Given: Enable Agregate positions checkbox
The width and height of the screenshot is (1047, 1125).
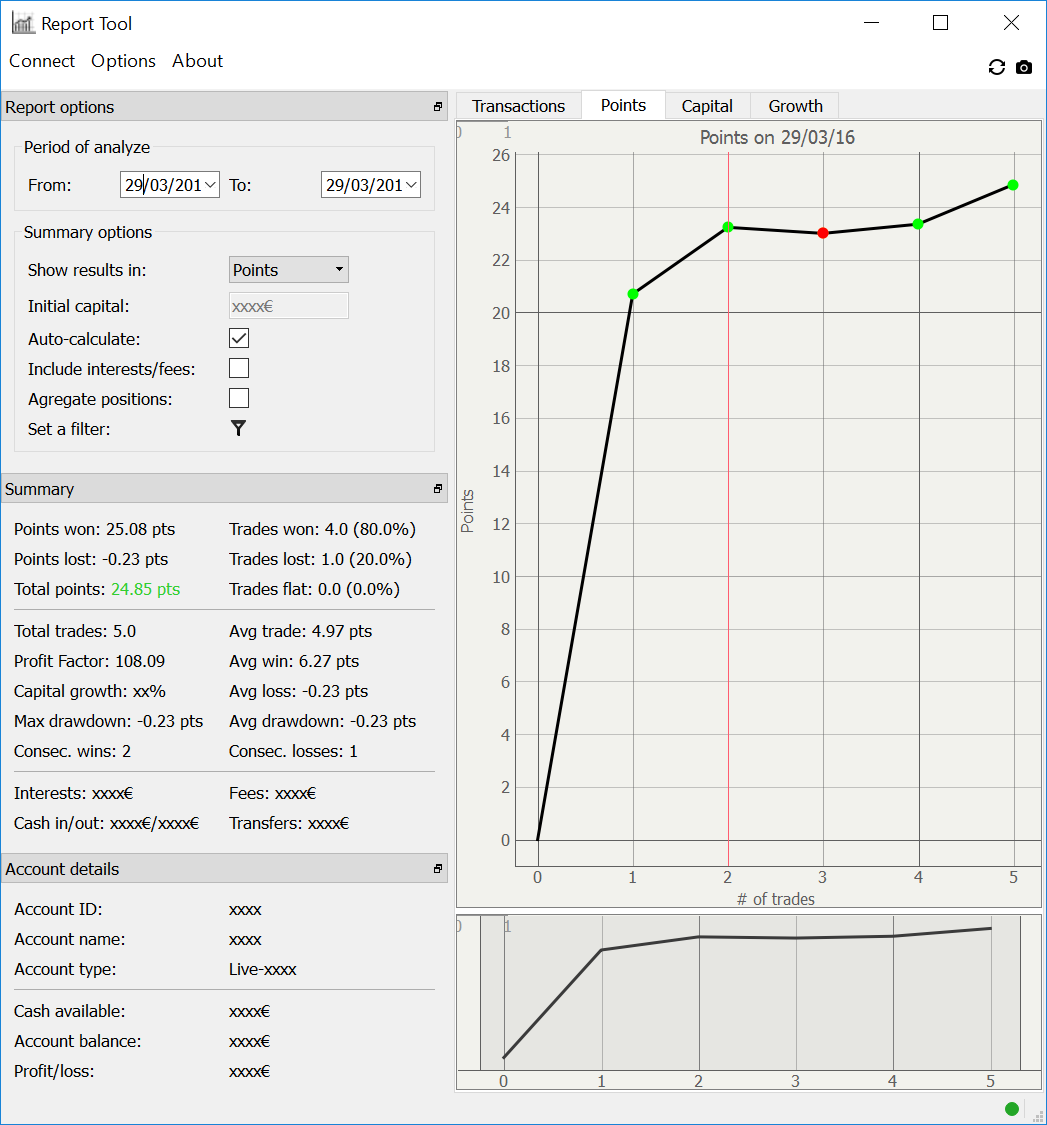Looking at the screenshot, I should pyautogui.click(x=239, y=398).
